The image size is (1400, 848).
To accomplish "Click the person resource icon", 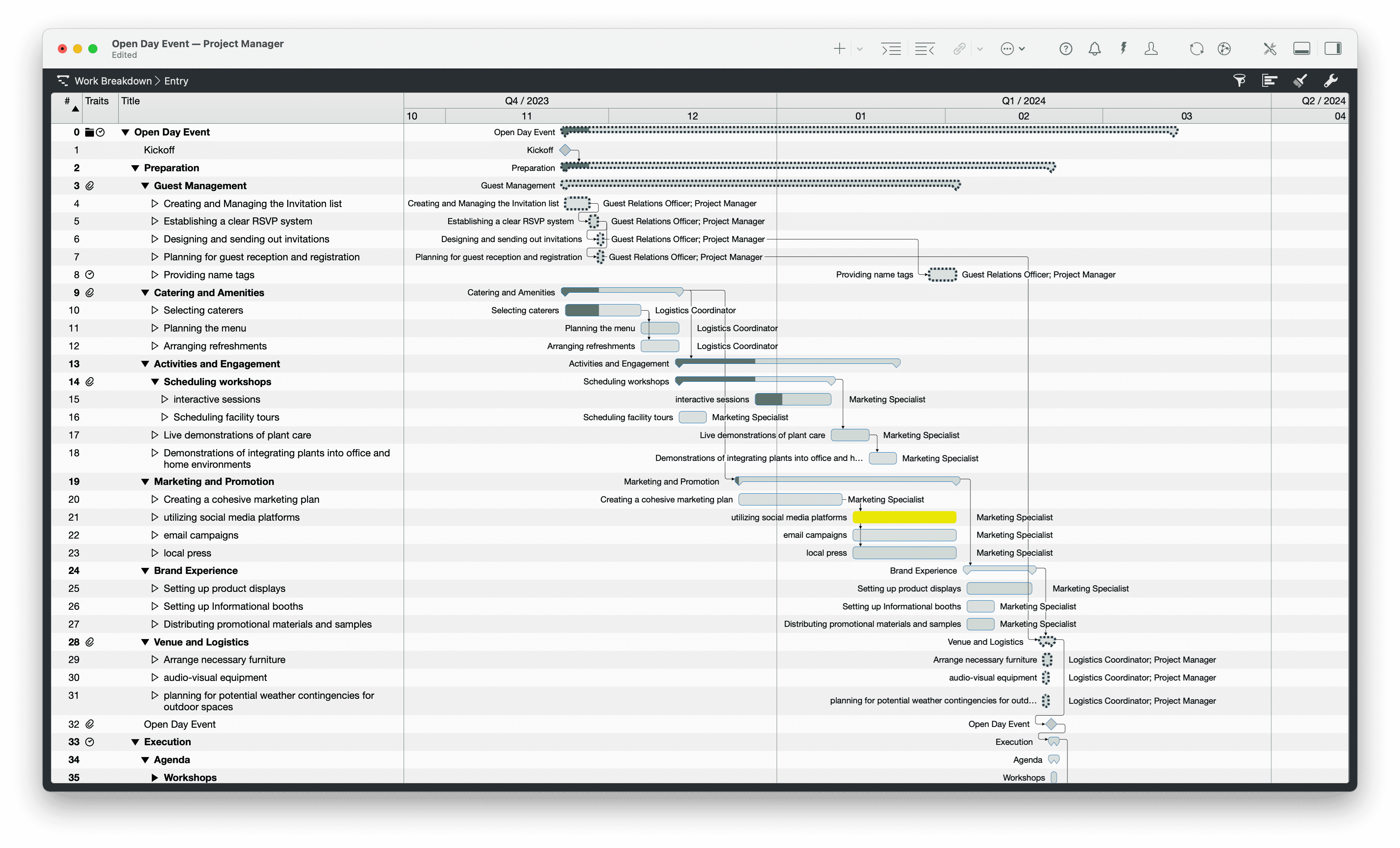I will pos(1151,49).
